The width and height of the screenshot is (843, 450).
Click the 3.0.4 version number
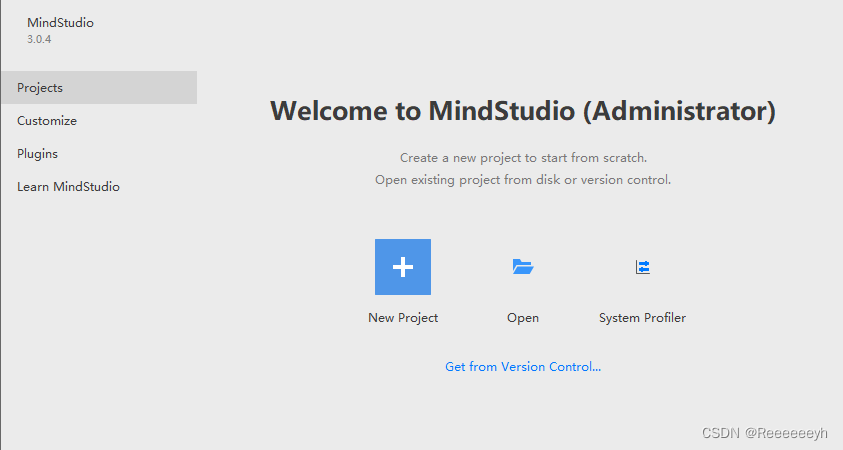pyautogui.click(x=39, y=39)
